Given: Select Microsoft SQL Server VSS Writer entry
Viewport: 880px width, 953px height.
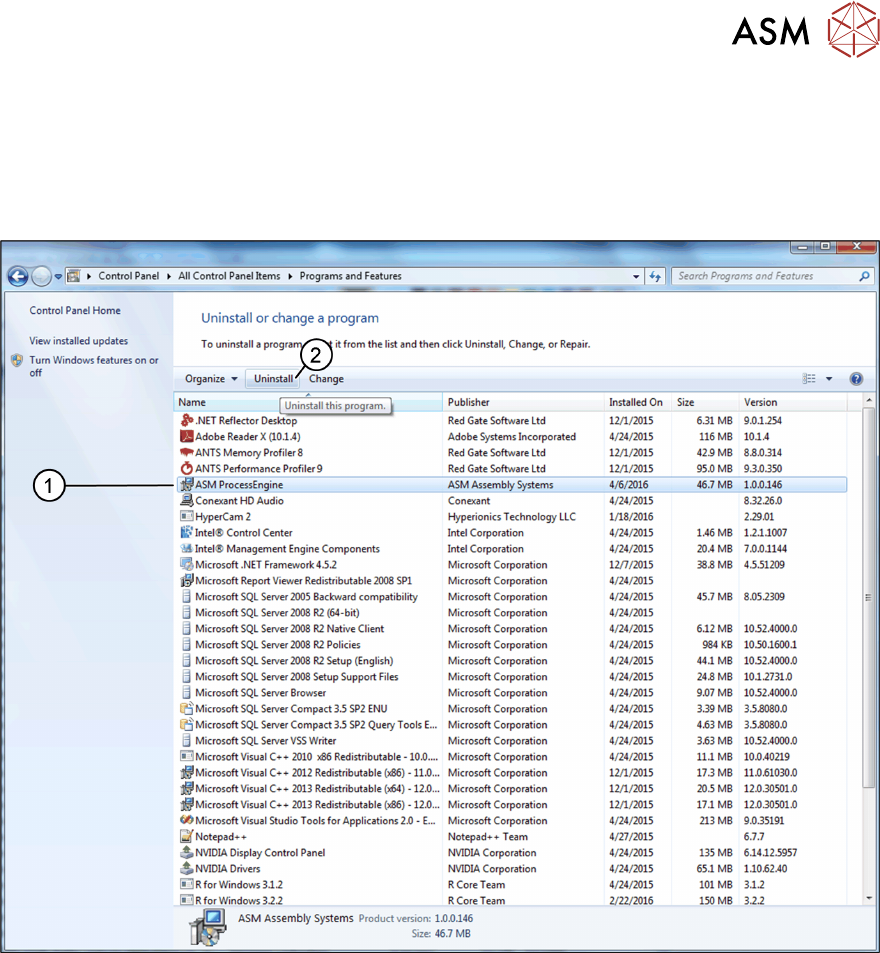Looking at the screenshot, I should point(510,740).
